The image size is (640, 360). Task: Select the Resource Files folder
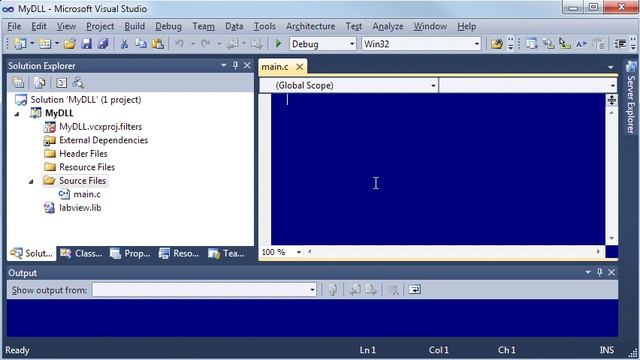click(87, 167)
